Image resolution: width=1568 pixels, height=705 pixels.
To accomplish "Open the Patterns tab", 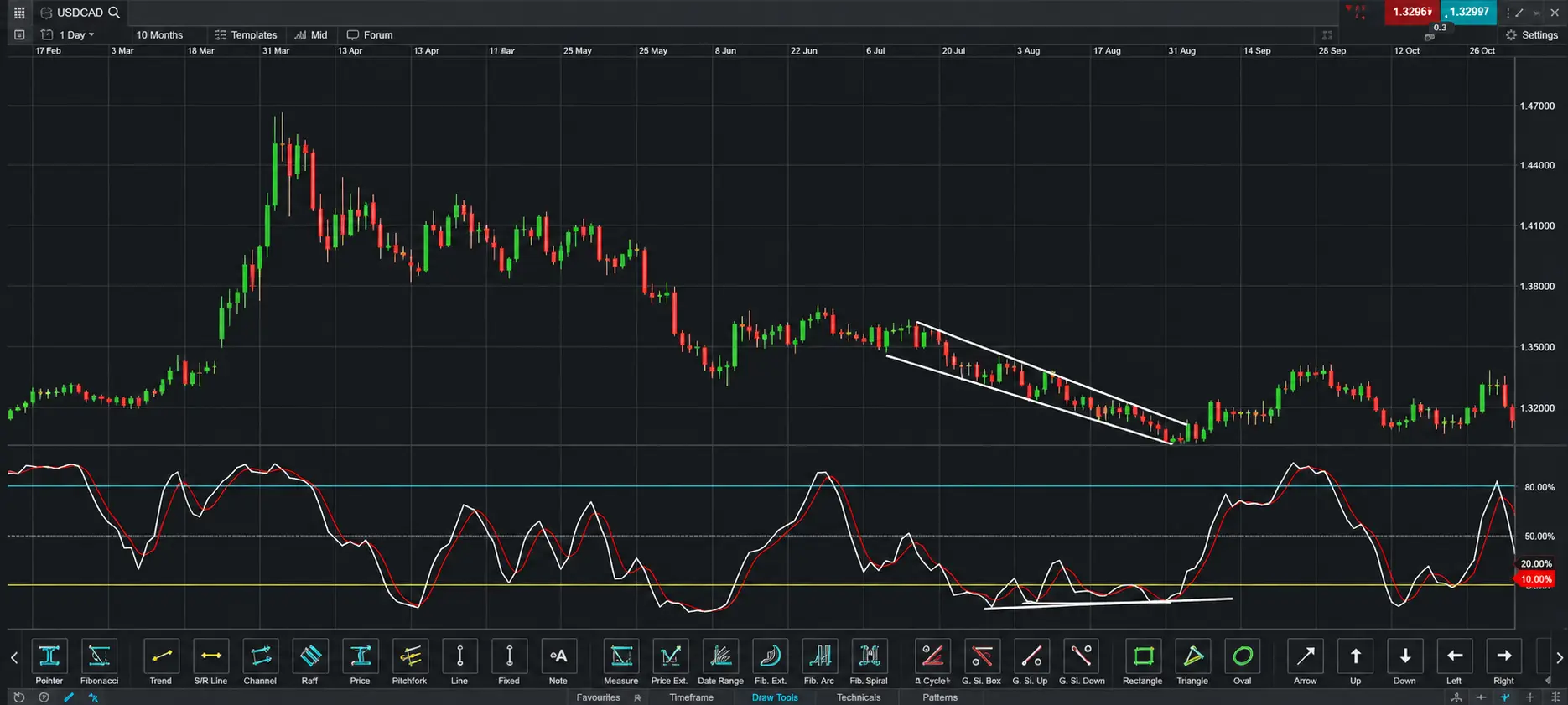I will click(x=940, y=697).
